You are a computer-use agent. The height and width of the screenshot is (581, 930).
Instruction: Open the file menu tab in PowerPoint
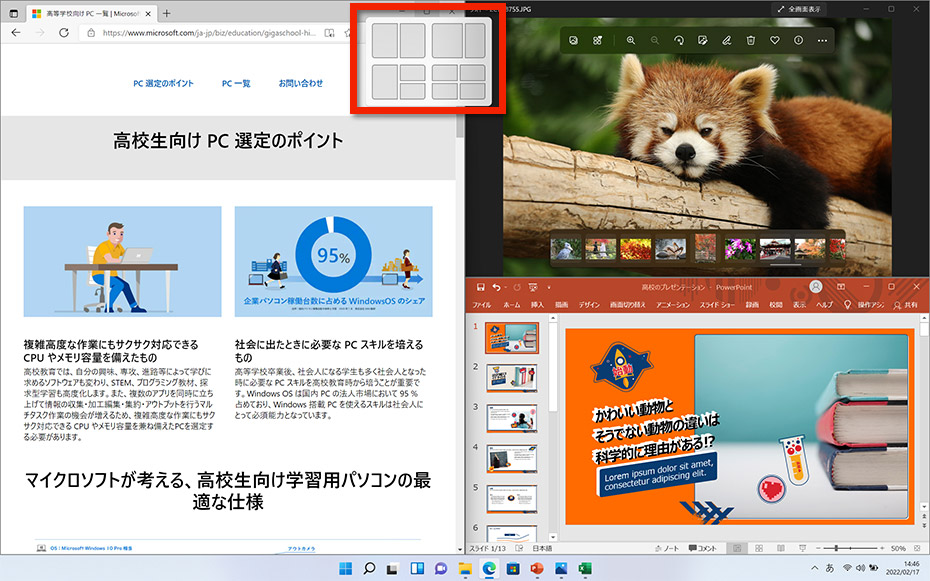coord(482,305)
